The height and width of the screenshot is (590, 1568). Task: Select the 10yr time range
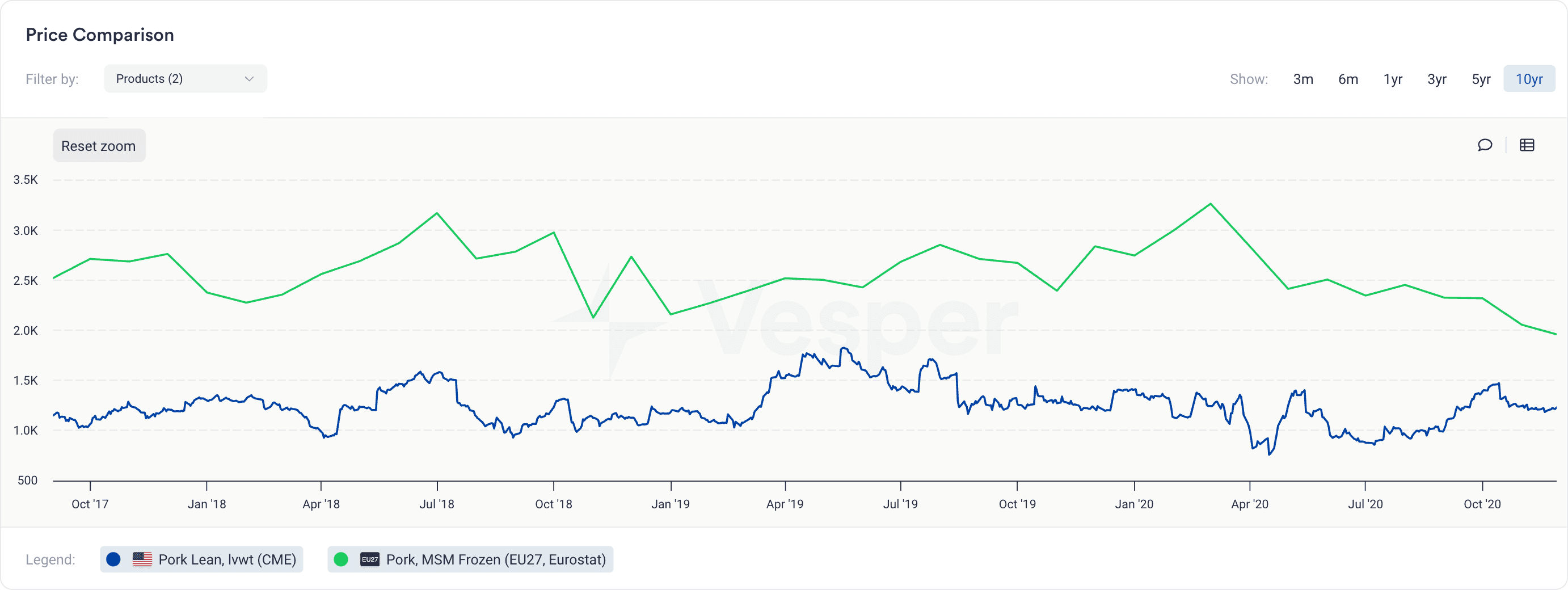(x=1529, y=79)
